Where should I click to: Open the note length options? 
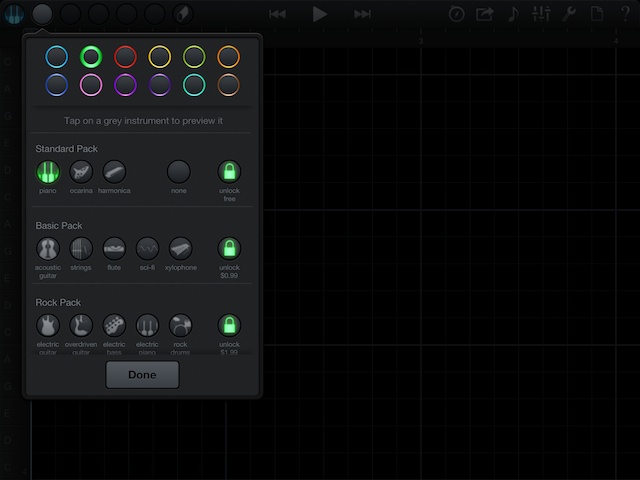[513, 14]
